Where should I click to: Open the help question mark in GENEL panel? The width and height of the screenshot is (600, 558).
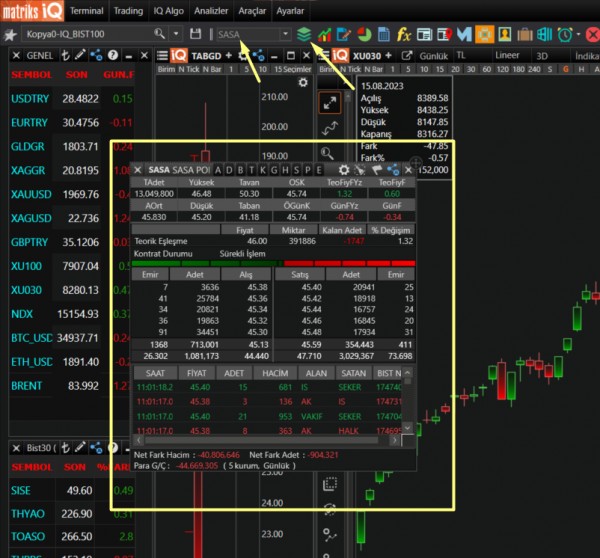pyautogui.click(x=112, y=55)
